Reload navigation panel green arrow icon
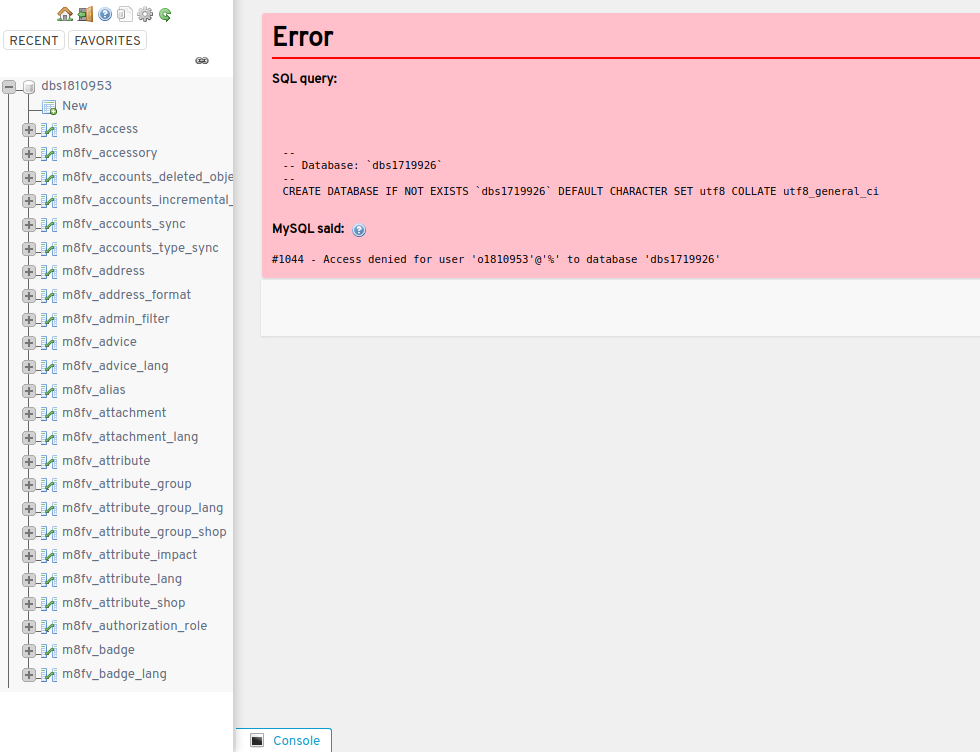 tap(165, 14)
